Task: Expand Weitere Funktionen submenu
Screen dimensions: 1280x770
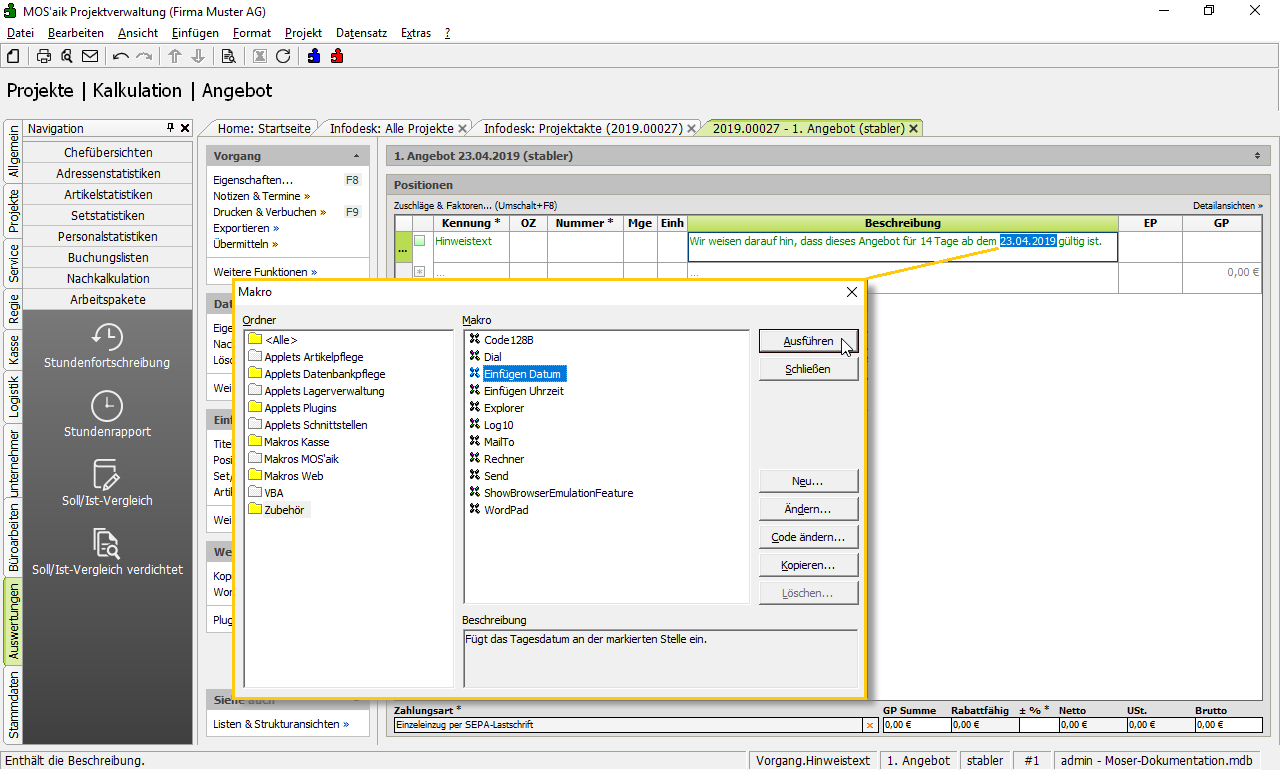Action: click(x=265, y=272)
